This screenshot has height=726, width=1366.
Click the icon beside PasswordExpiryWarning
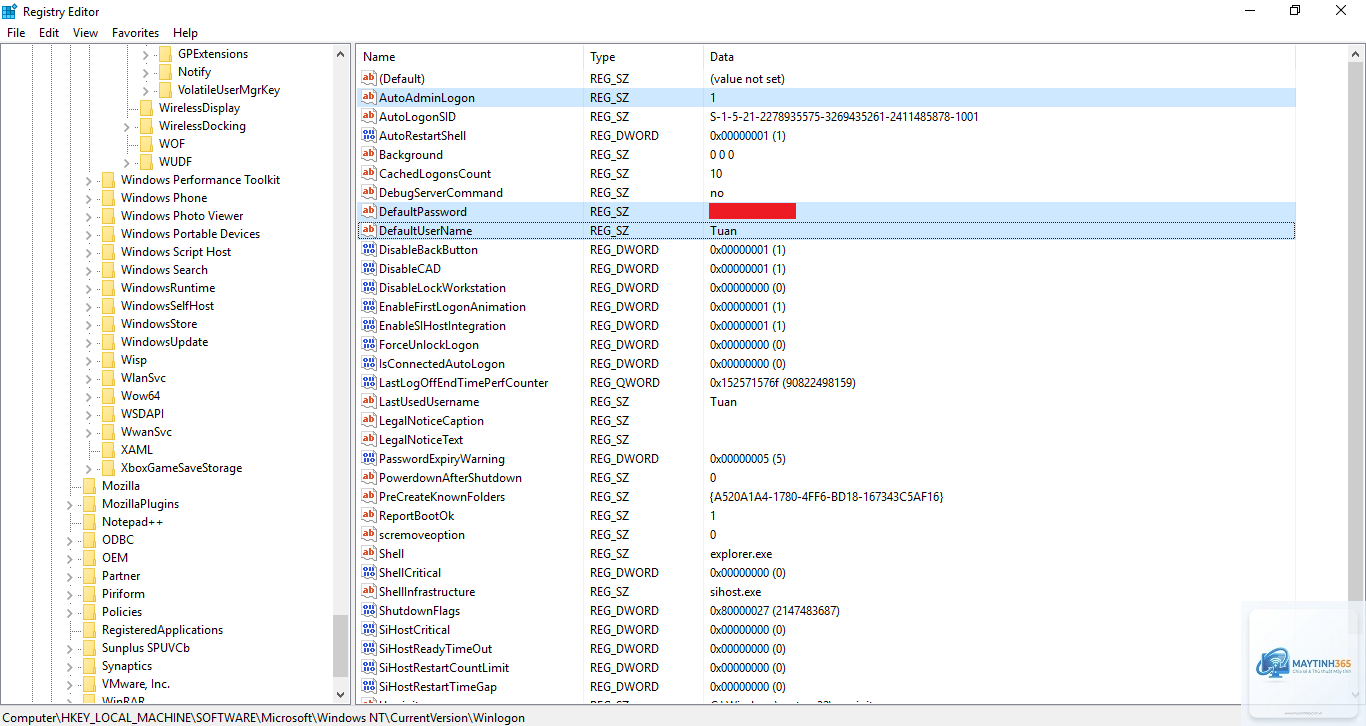pos(368,458)
